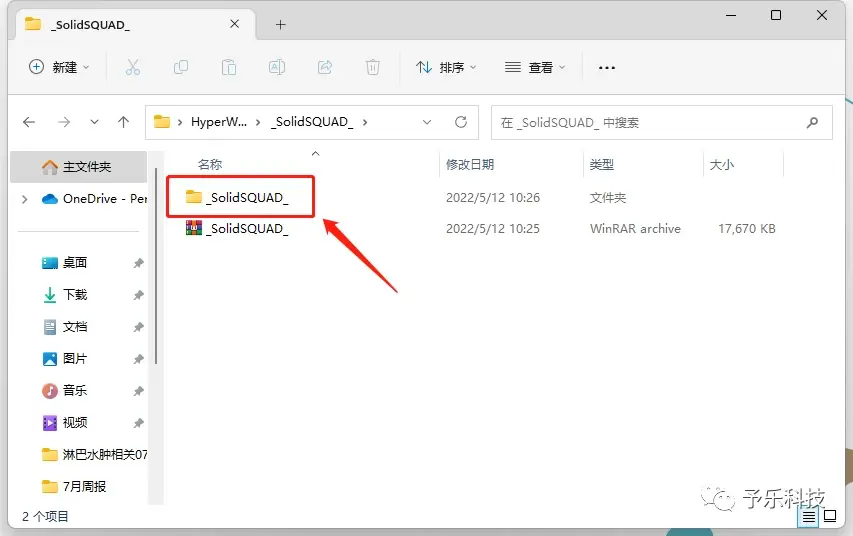Click the sidebar vertical scrollbar
The image size is (853, 536).
156,266
